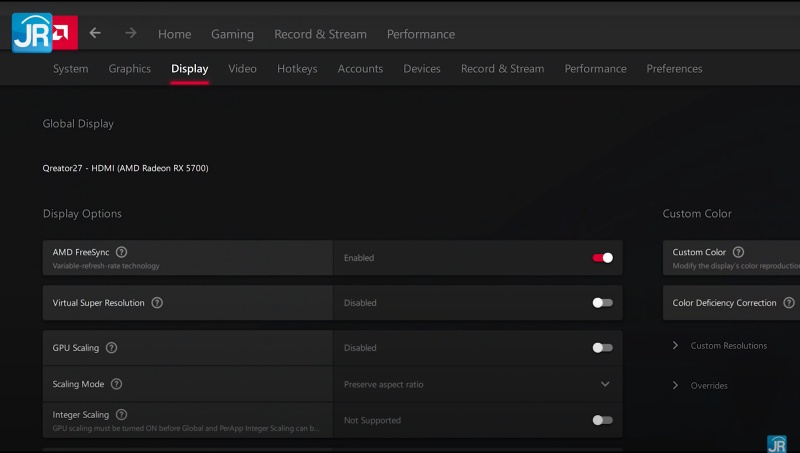800x453 pixels.
Task: Switch to the Hotkeys tab
Action: 297,68
